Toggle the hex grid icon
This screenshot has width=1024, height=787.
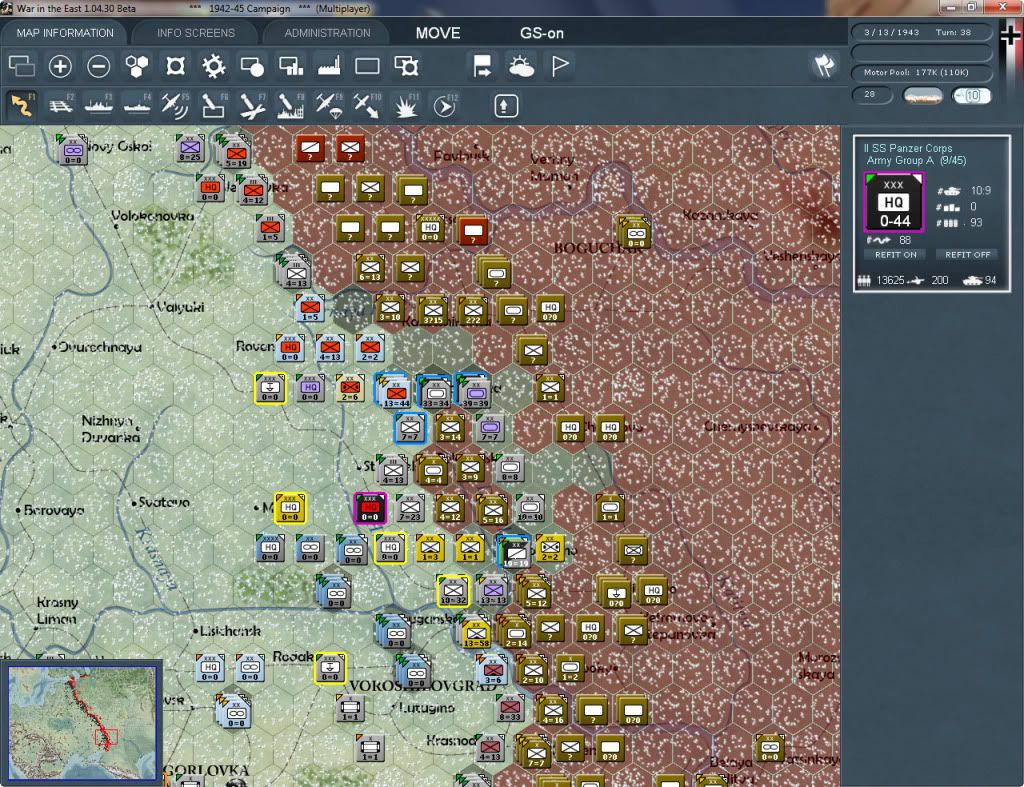tap(136, 66)
